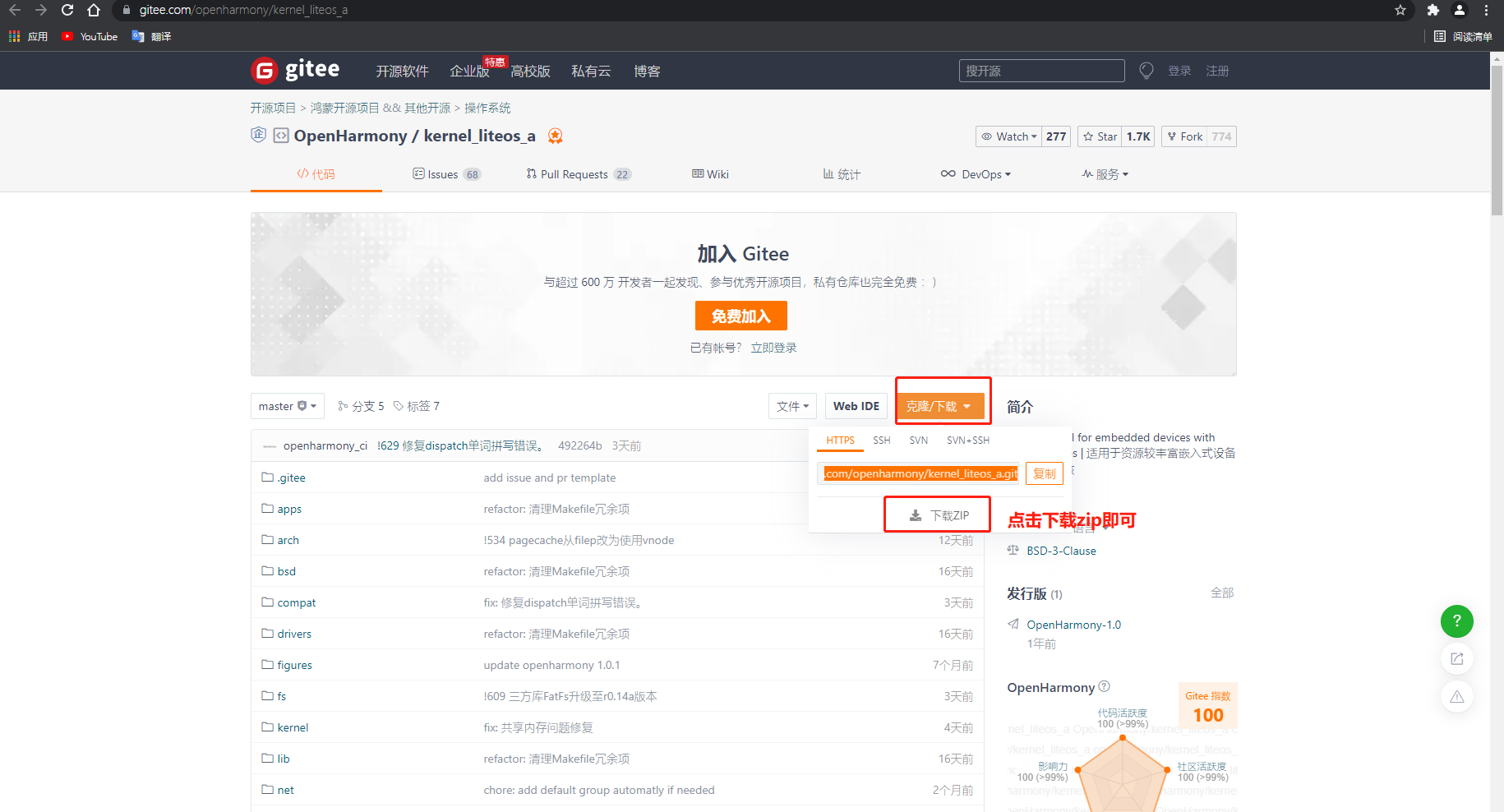Open the Apps grid bookmark
Image resolution: width=1504 pixels, height=812 pixels.
(x=28, y=36)
